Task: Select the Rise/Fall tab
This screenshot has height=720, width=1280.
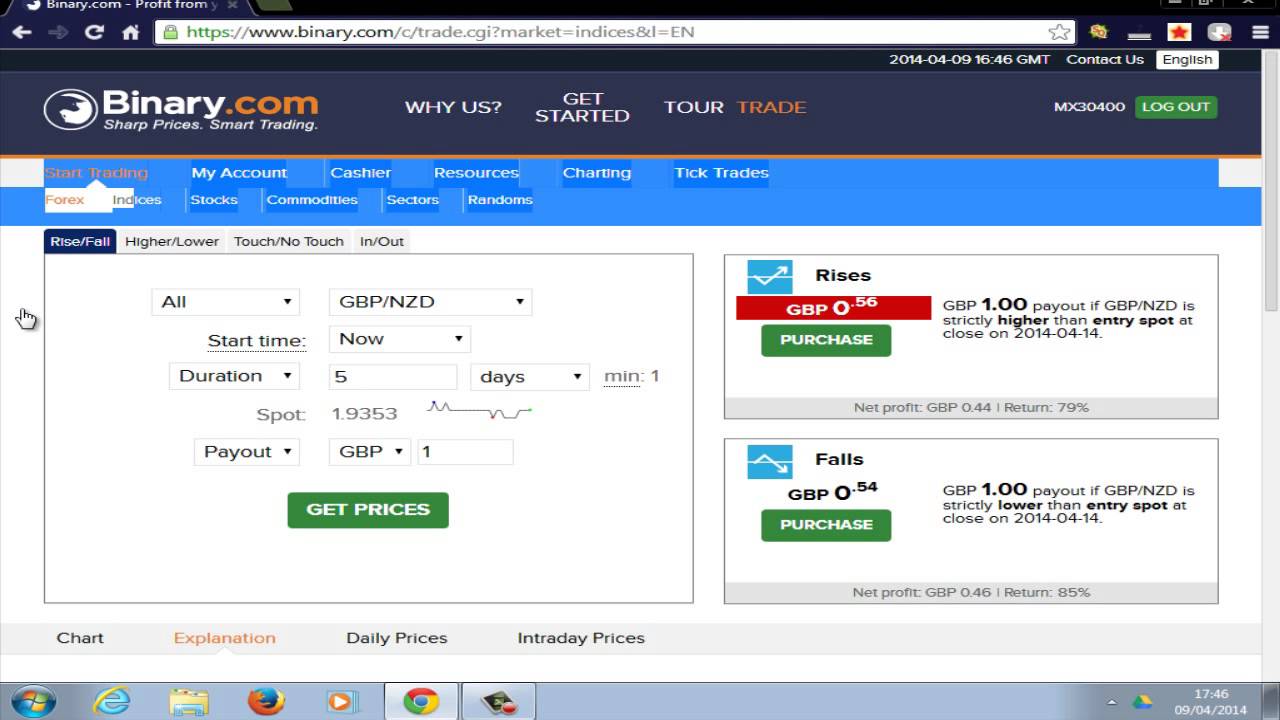Action: 80,241
